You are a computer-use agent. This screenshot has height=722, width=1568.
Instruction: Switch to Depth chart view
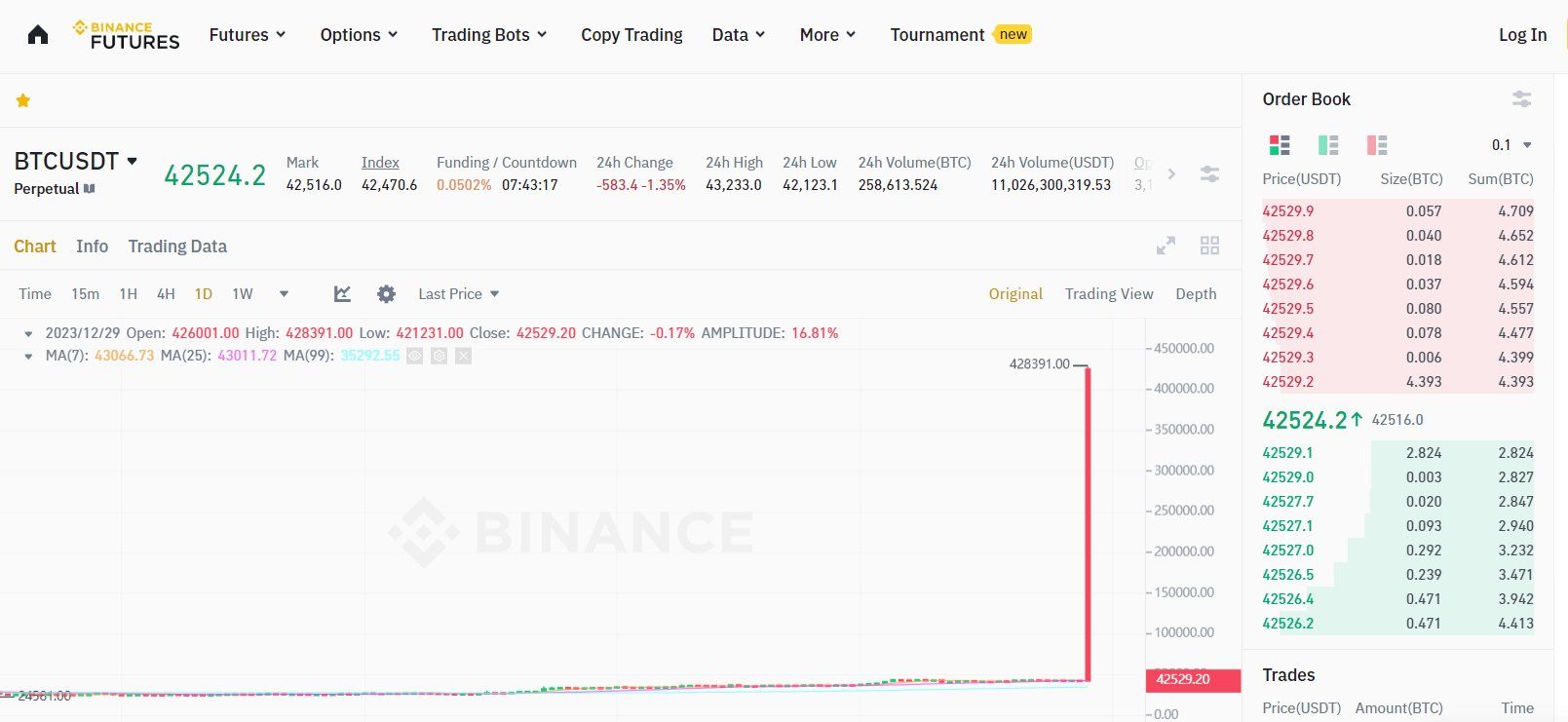[1196, 294]
